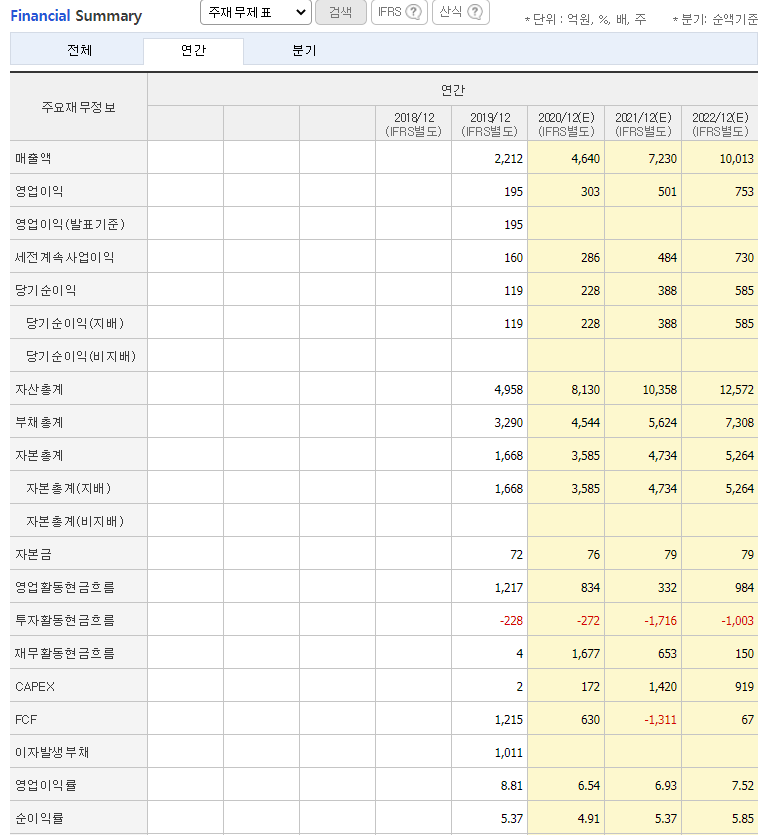Click the 당기순이익 row label
The image size is (766, 835).
[45, 290]
